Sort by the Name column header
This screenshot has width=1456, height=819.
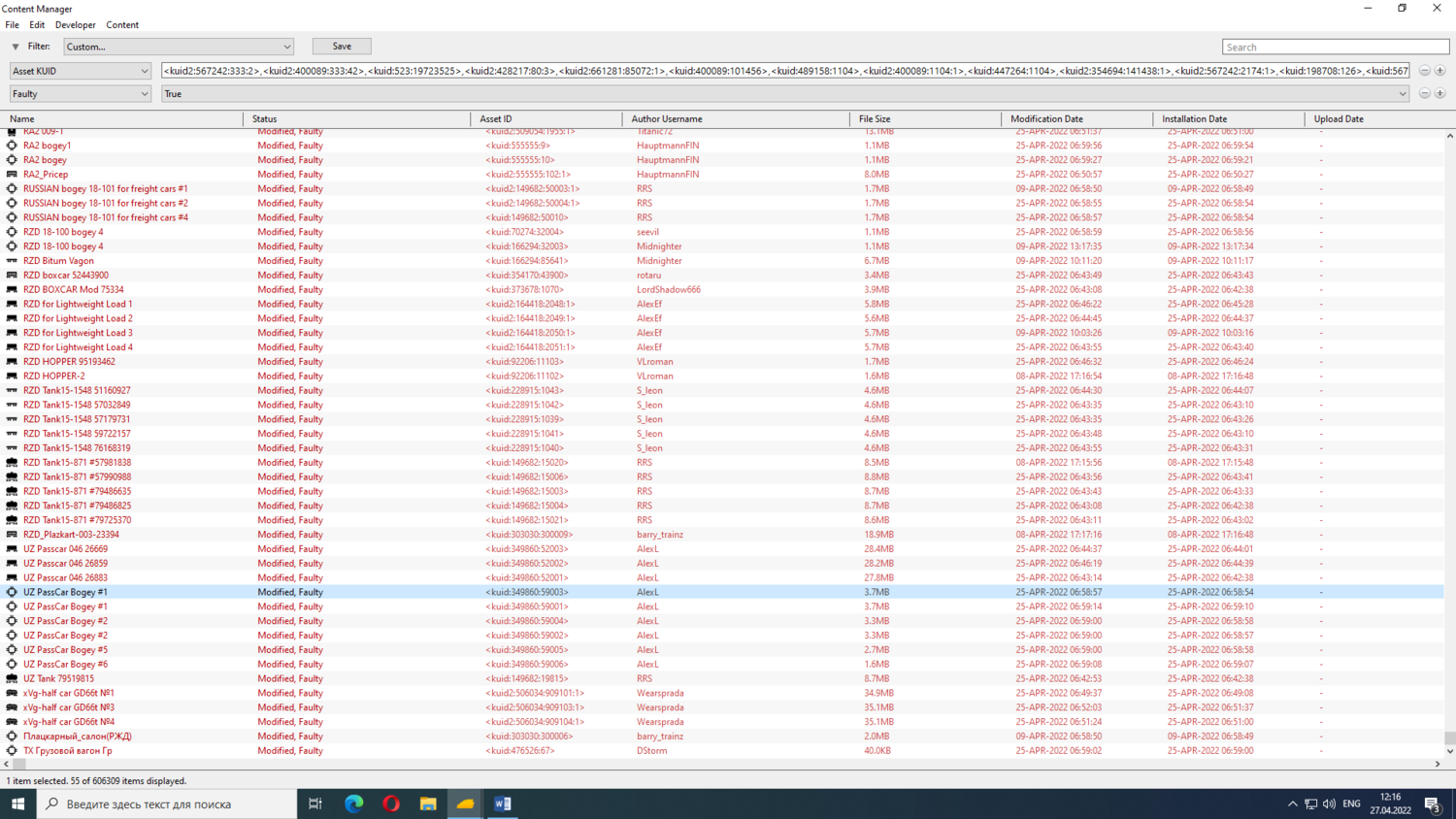[x=121, y=119]
